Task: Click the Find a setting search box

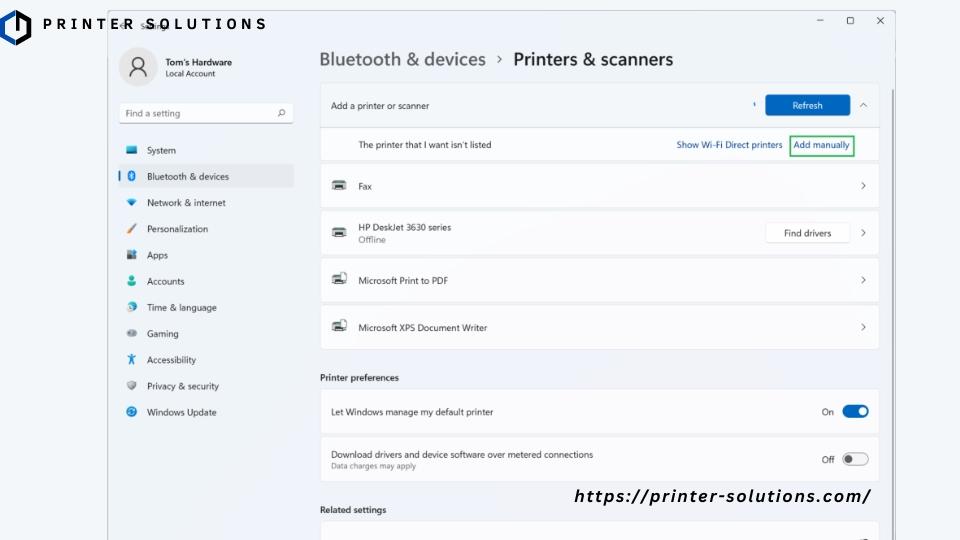Action: 206,113
